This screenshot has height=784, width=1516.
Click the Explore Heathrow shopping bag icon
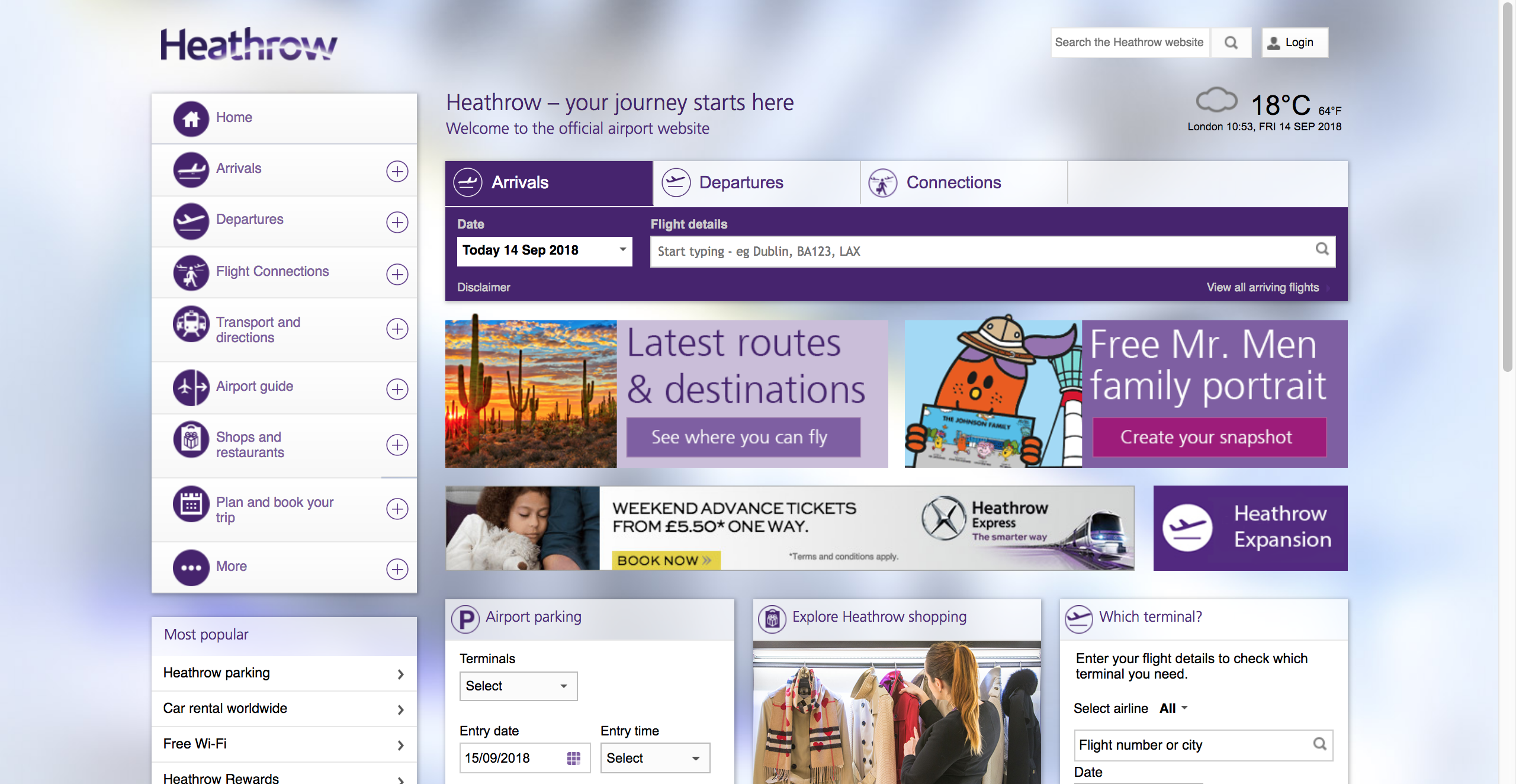(772, 619)
